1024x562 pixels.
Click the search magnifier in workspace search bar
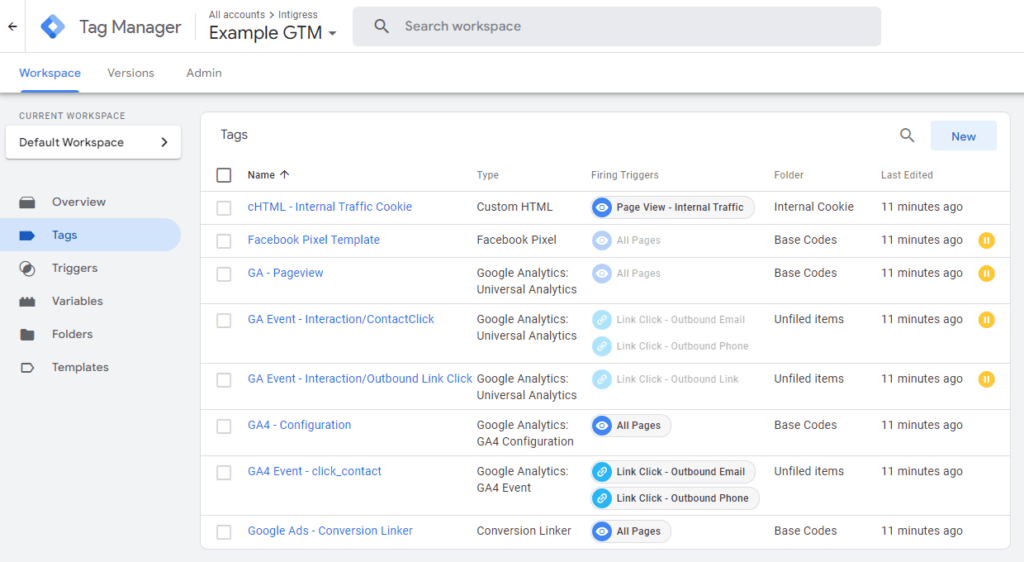tap(381, 26)
